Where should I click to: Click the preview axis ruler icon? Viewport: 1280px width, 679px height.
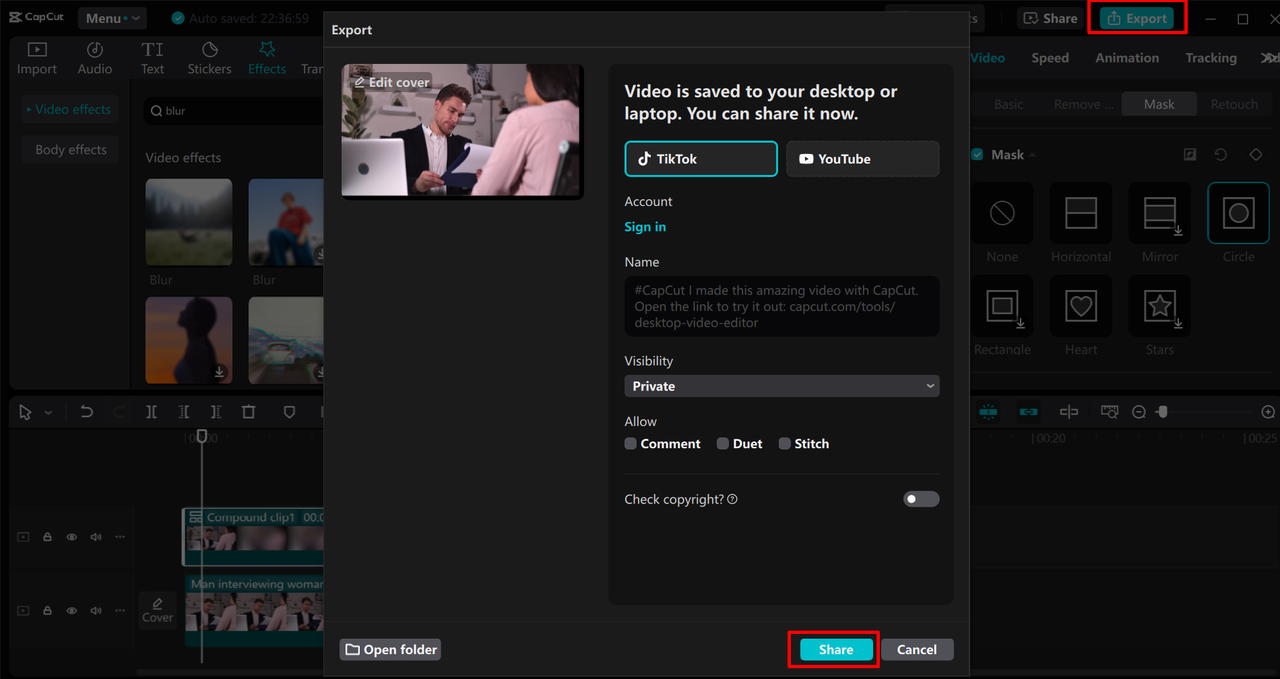(1069, 412)
